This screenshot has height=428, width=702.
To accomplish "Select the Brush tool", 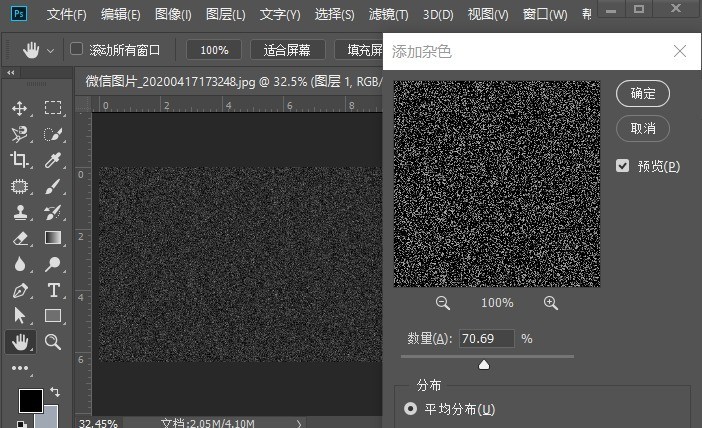I will coord(53,186).
